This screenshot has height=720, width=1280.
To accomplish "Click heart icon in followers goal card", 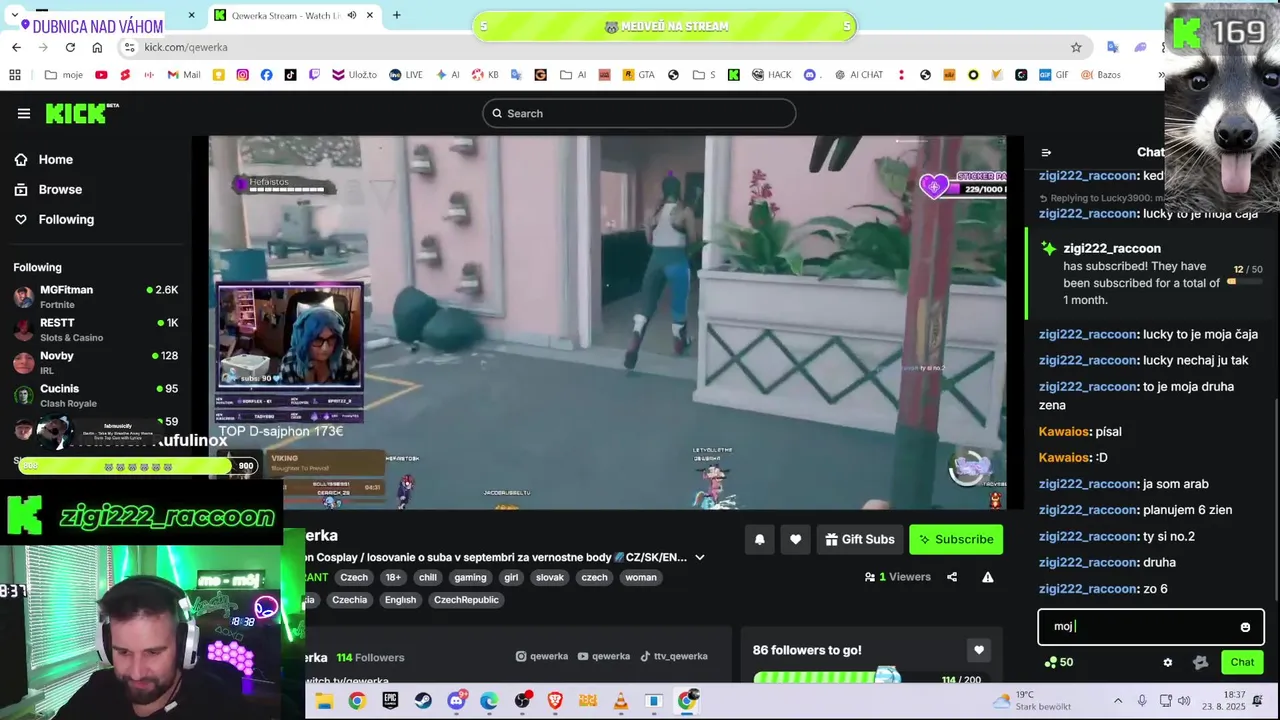I will coord(979,650).
